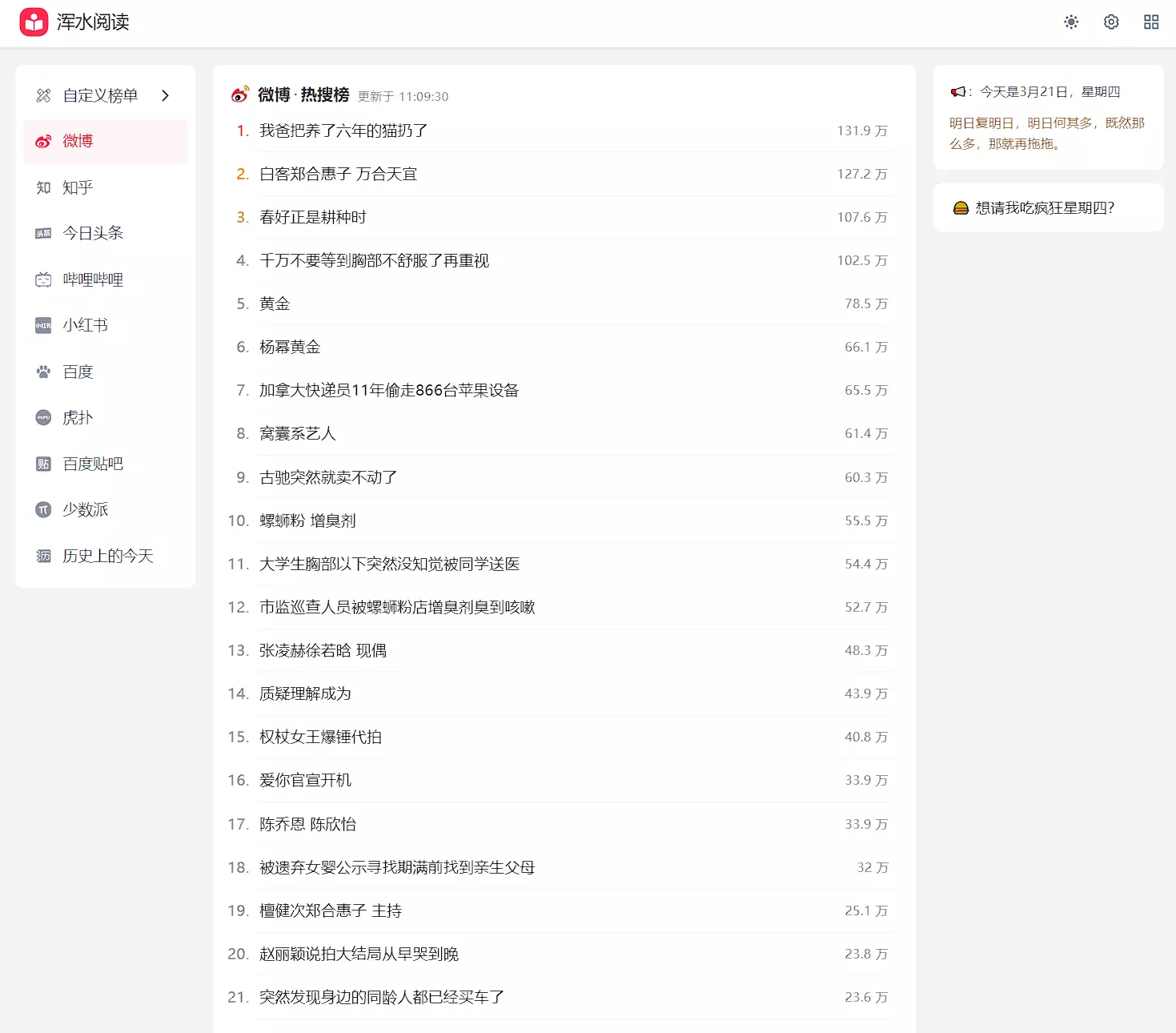Toggle light/dark theme sun icon
The image size is (1176, 1033).
1071,22
